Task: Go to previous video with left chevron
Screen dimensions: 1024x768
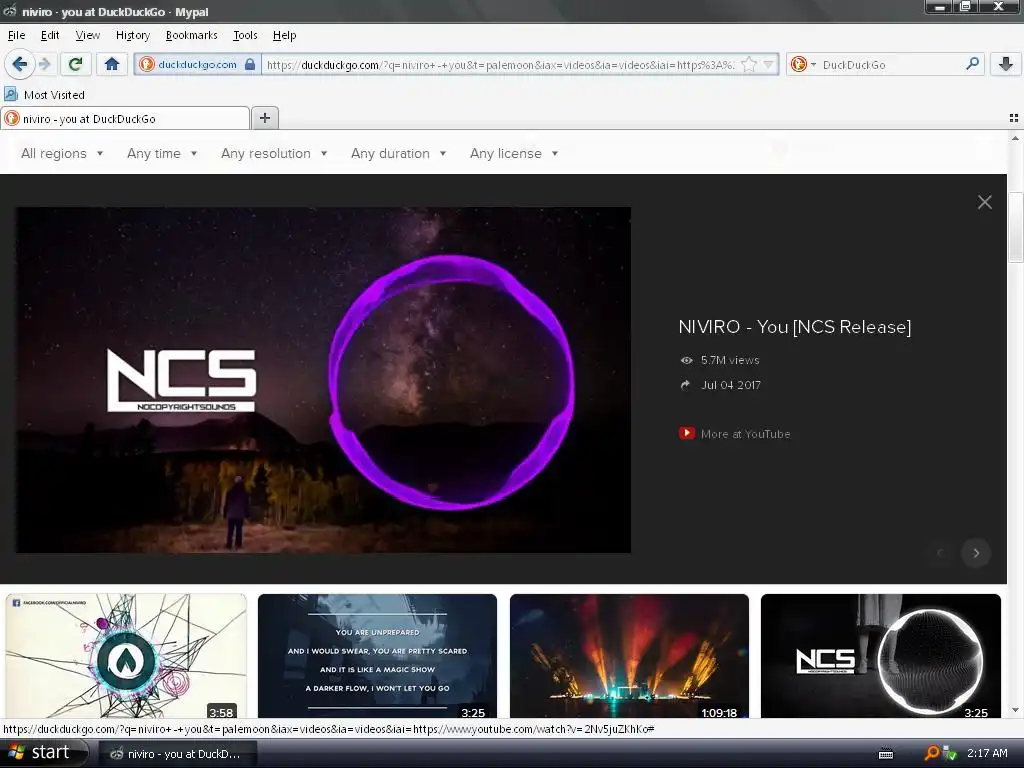Action: (940, 553)
